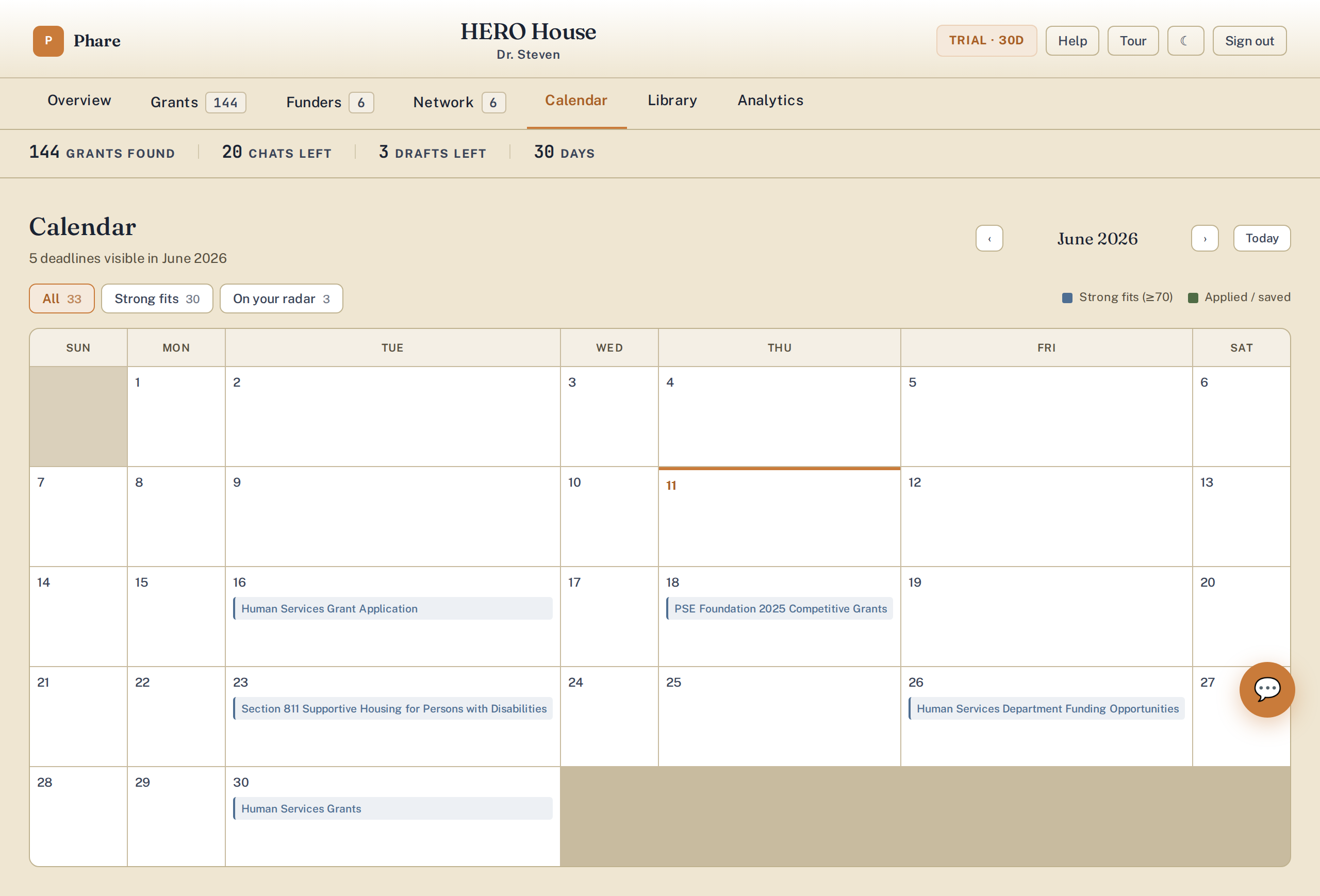Click 20 CHATS LEFT stat

click(x=276, y=152)
